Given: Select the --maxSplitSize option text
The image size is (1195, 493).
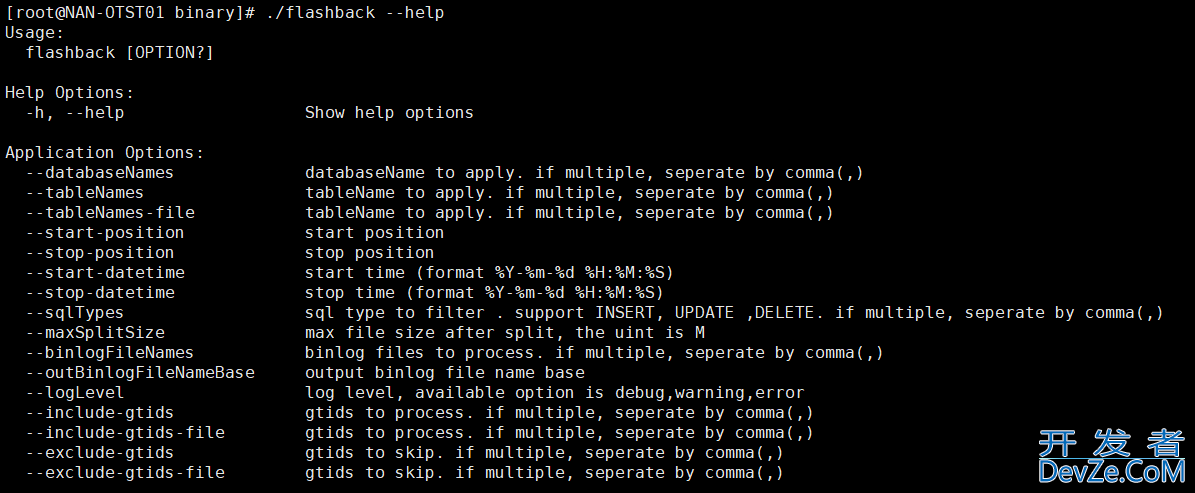Looking at the screenshot, I should point(95,333).
